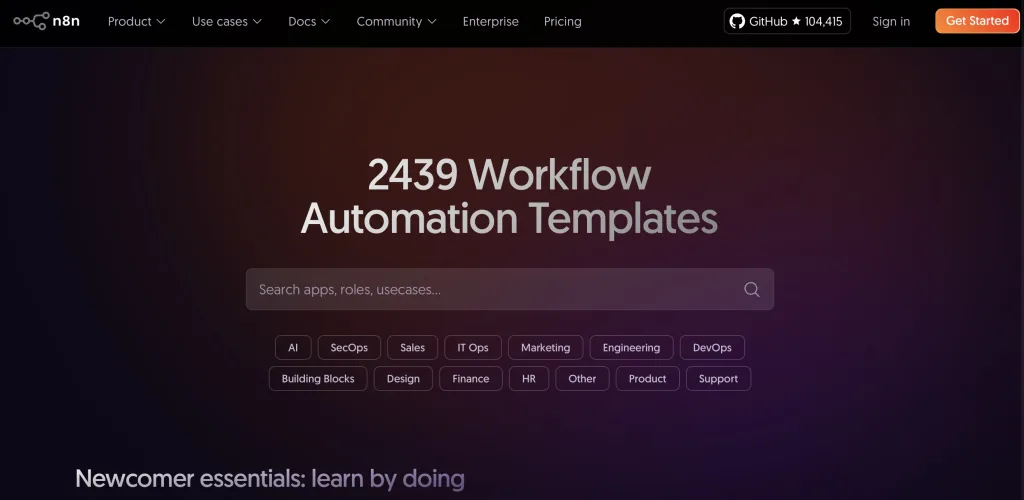1024x500 pixels.
Task: Click the search magnifier icon
Action: pyautogui.click(x=752, y=289)
